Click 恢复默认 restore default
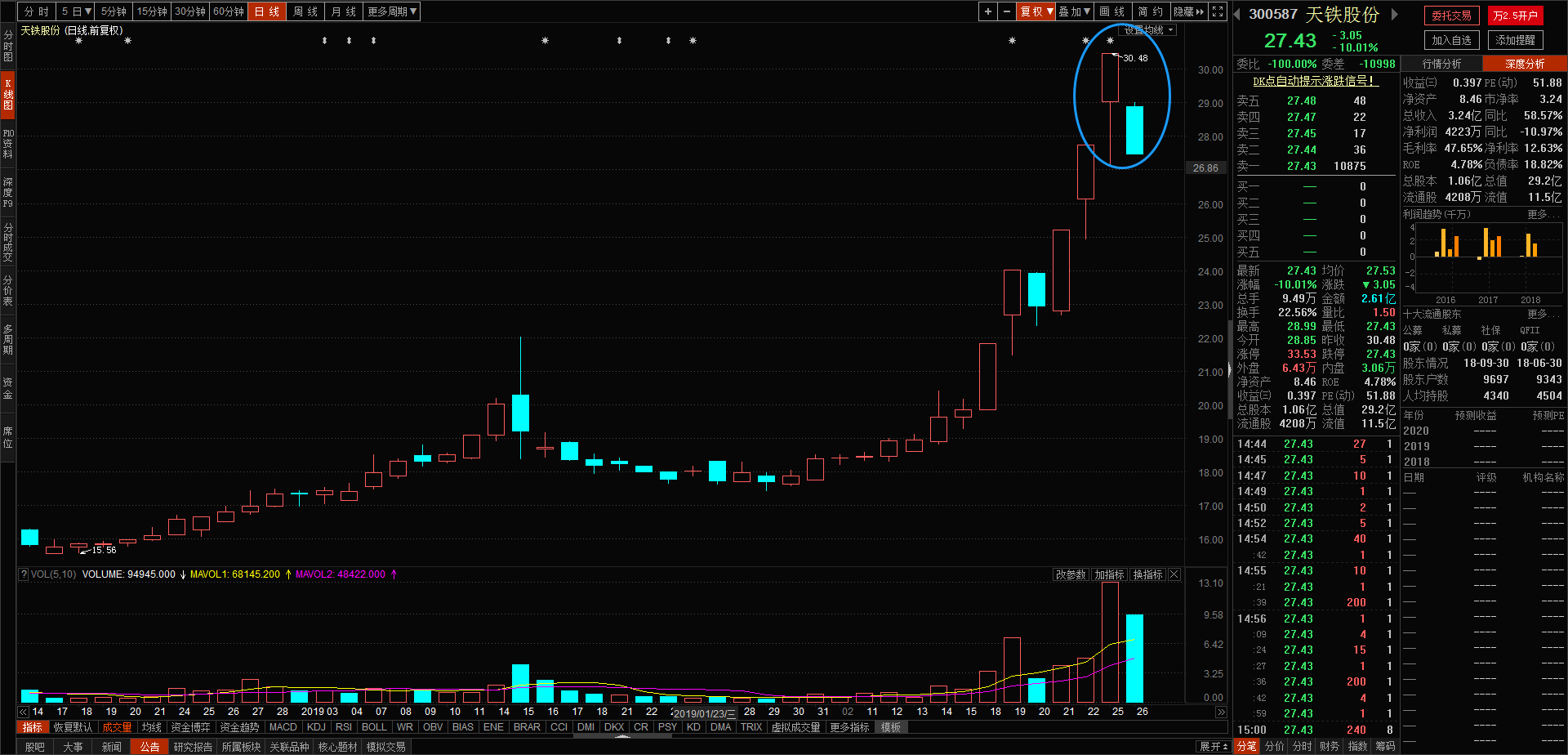The image size is (1568, 755). [73, 727]
